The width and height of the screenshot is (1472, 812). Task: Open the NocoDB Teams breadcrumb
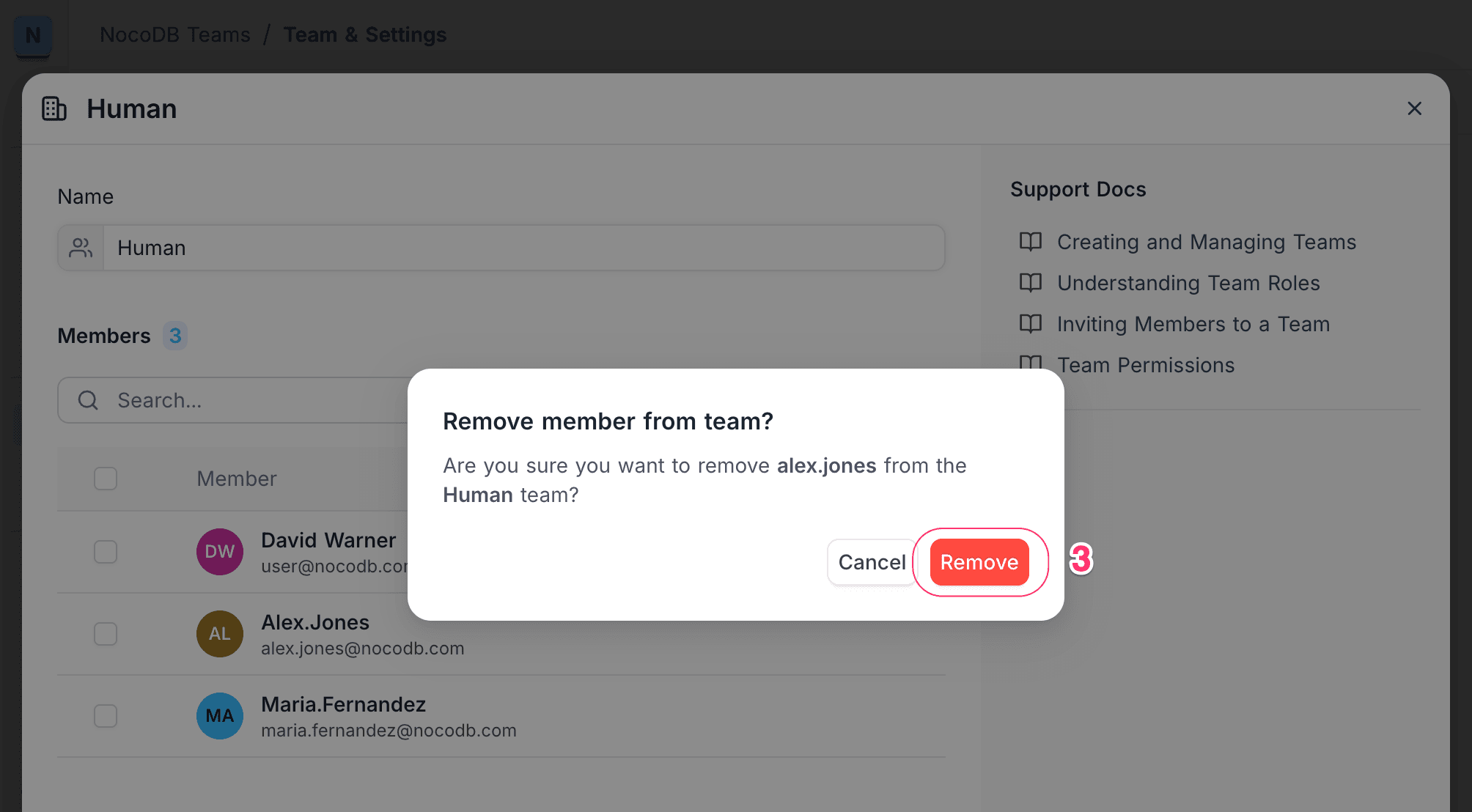(x=174, y=34)
